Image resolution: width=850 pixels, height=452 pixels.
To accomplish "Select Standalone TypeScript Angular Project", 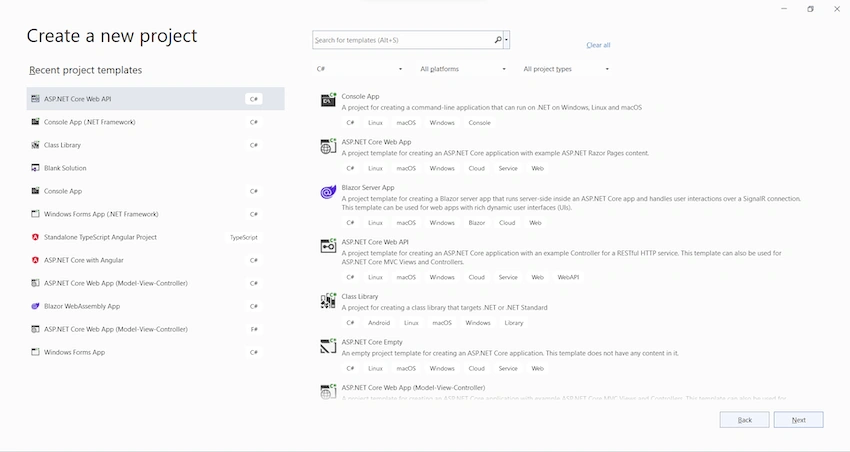I will point(156,237).
